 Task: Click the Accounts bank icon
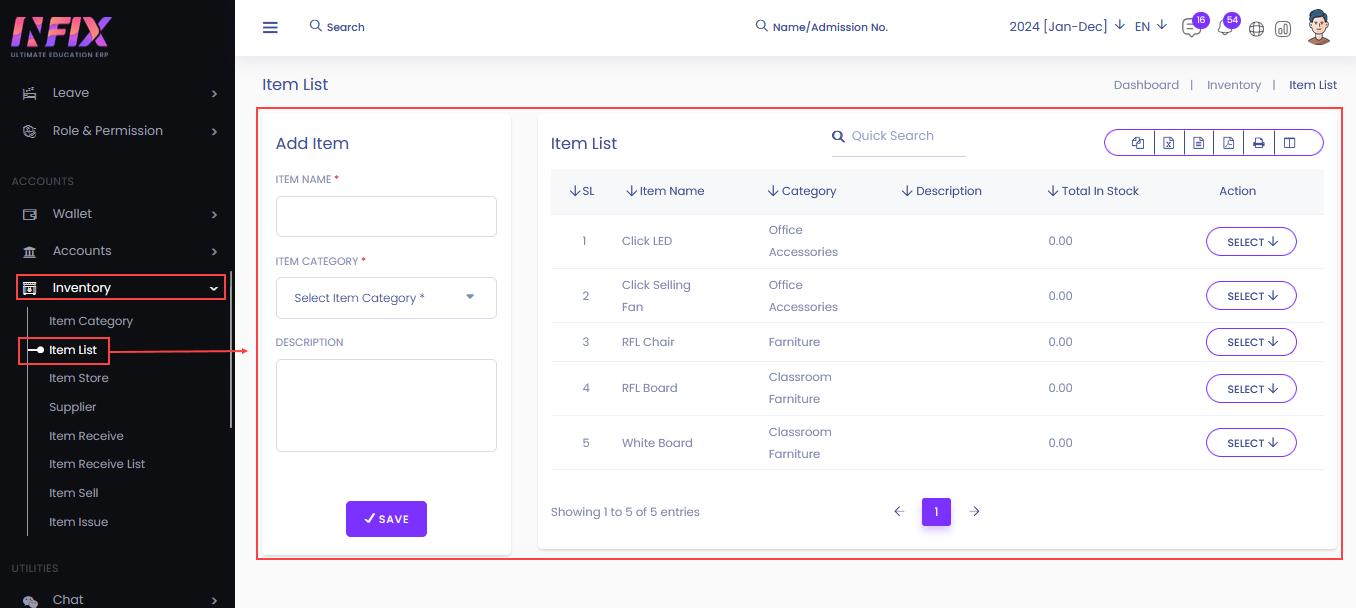pos(30,251)
